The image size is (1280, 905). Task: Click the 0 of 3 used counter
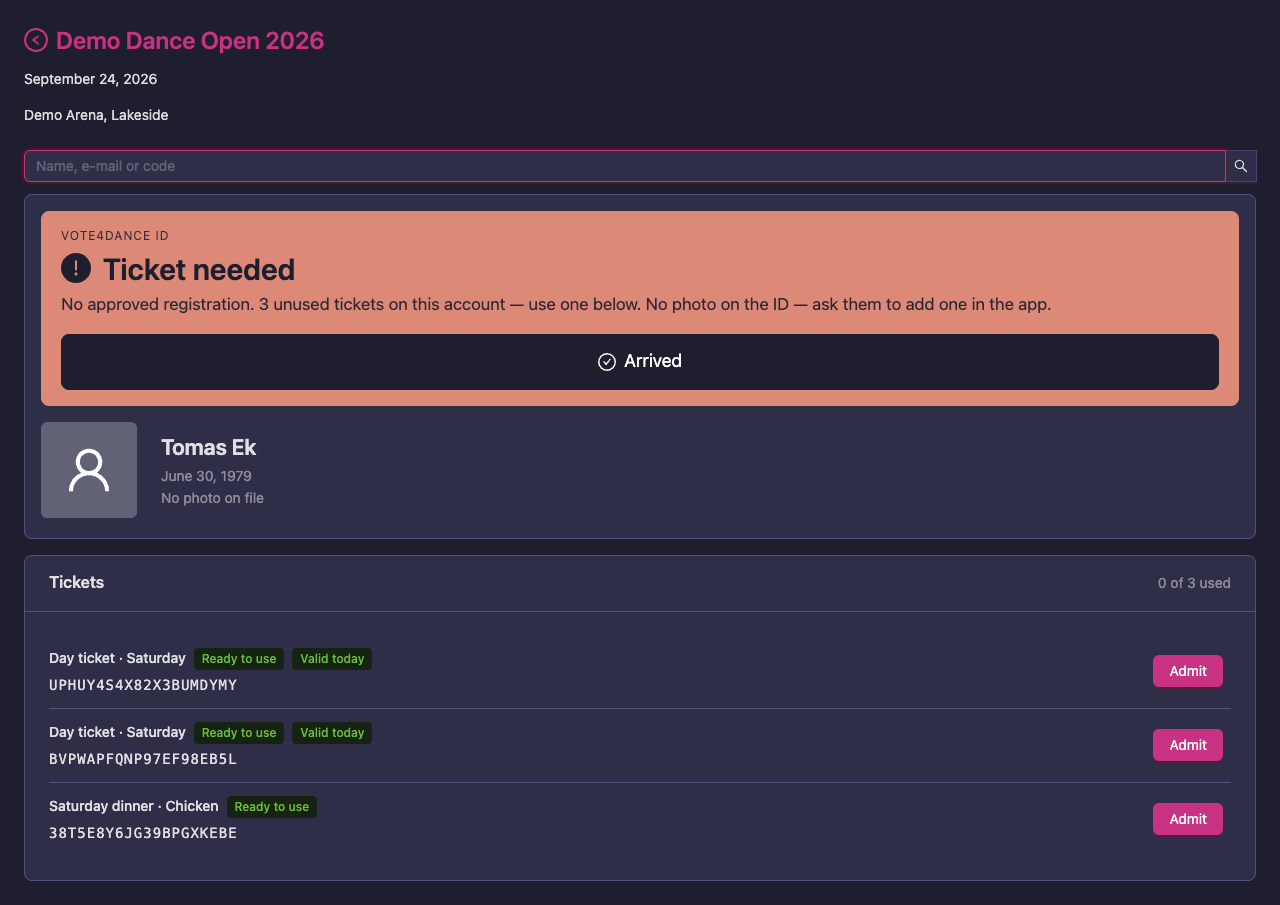point(1194,583)
